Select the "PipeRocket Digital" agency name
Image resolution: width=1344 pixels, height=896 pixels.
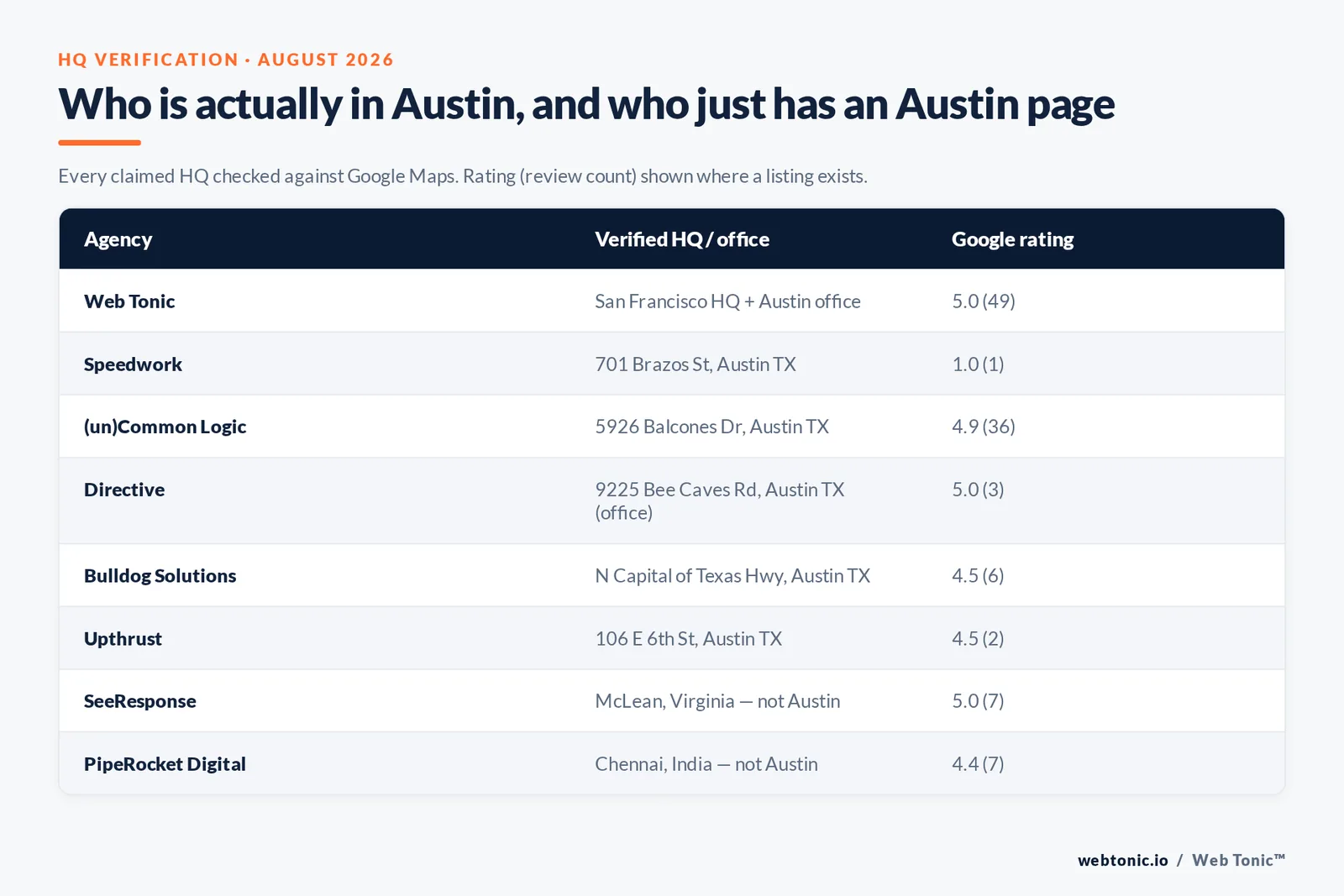(x=165, y=764)
